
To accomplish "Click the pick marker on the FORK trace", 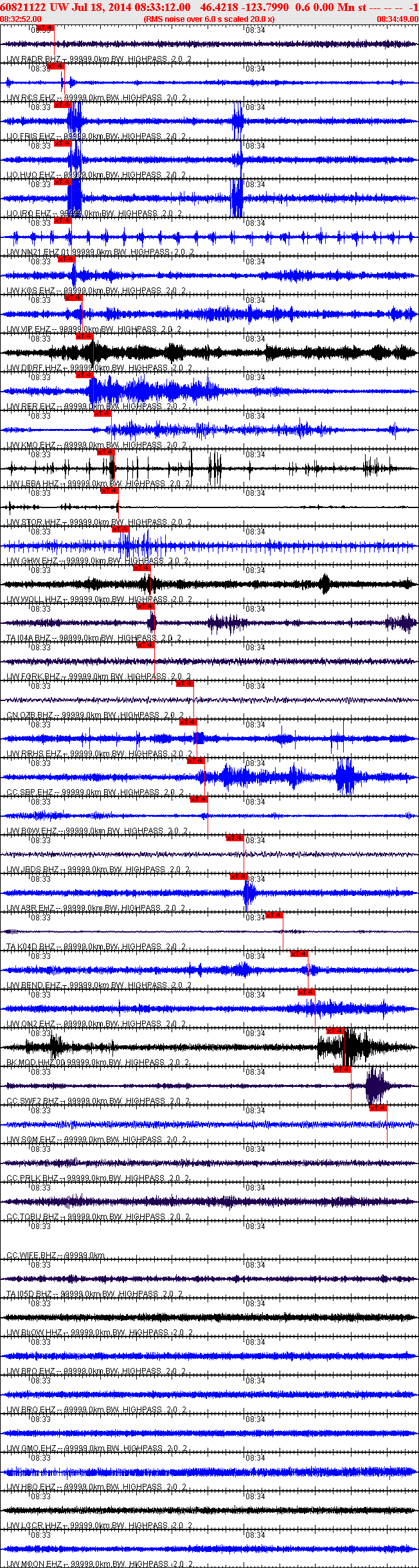I will pos(146,645).
